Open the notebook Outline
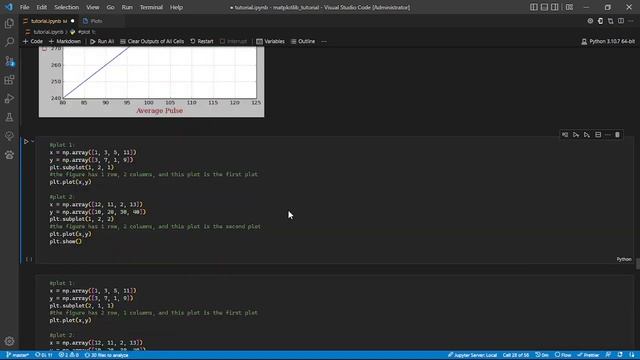The height and width of the screenshot is (360, 640). click(303, 41)
